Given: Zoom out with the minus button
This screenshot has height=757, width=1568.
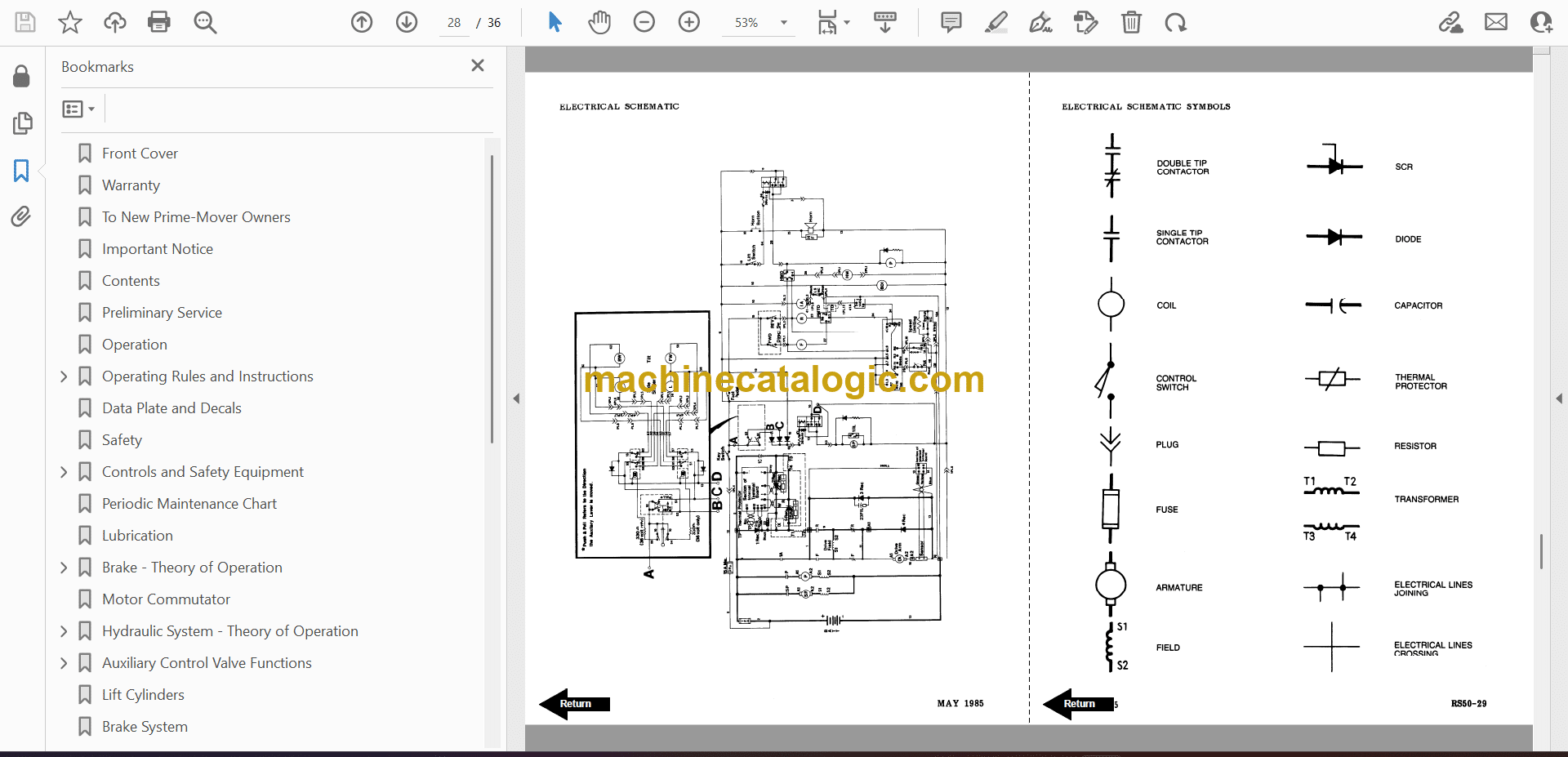Looking at the screenshot, I should [x=644, y=22].
